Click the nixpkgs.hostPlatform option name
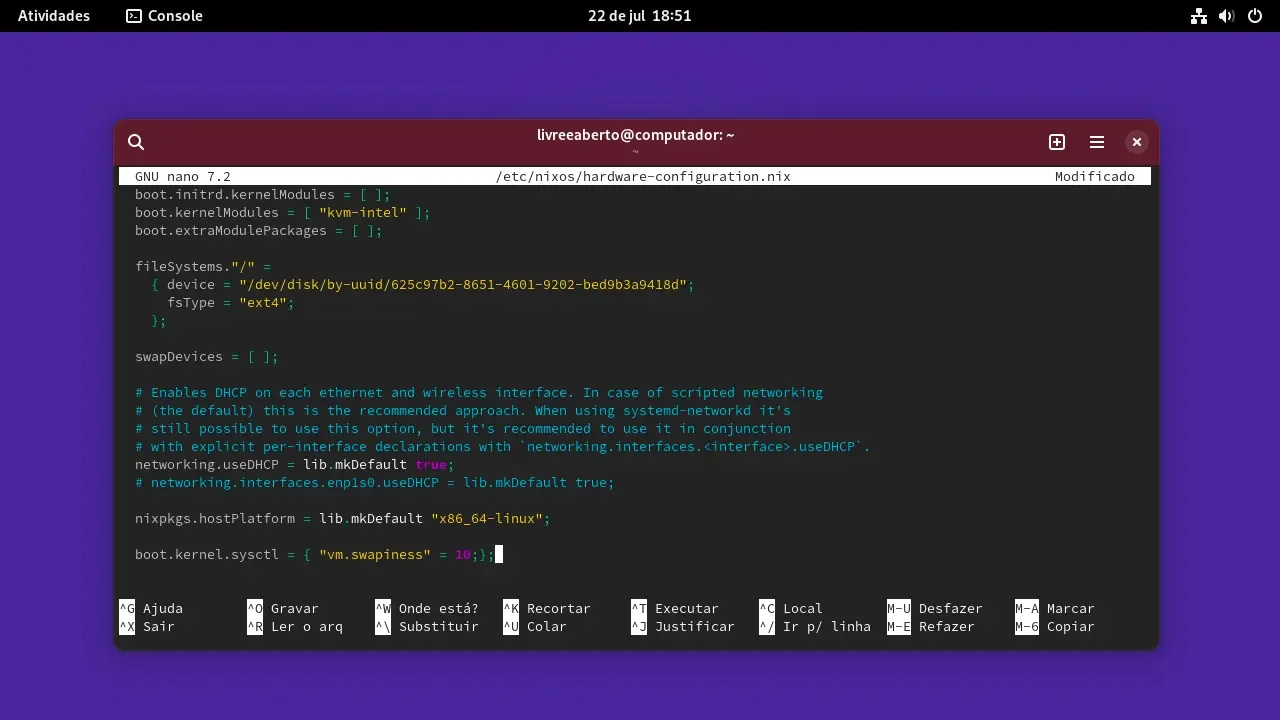 [x=215, y=518]
